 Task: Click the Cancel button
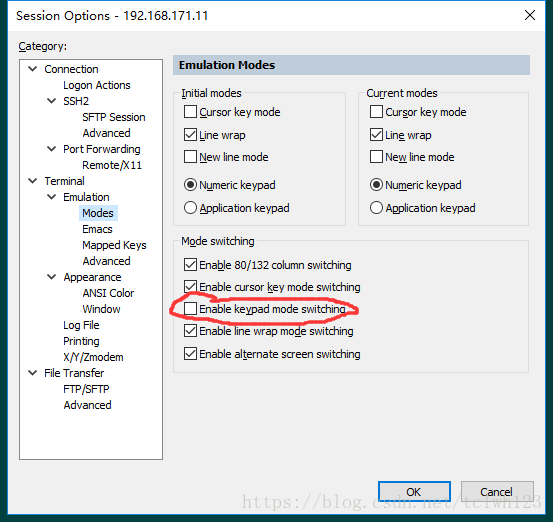pos(497,492)
